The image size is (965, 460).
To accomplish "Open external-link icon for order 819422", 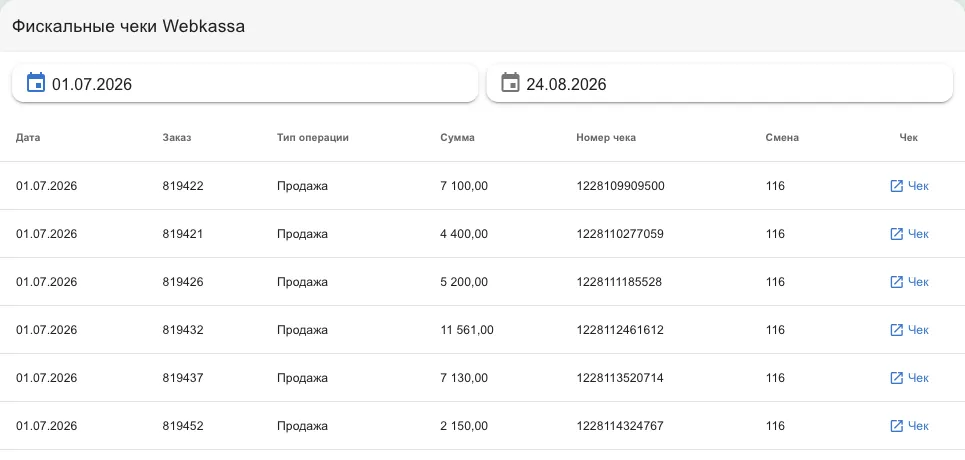I will click(x=897, y=186).
